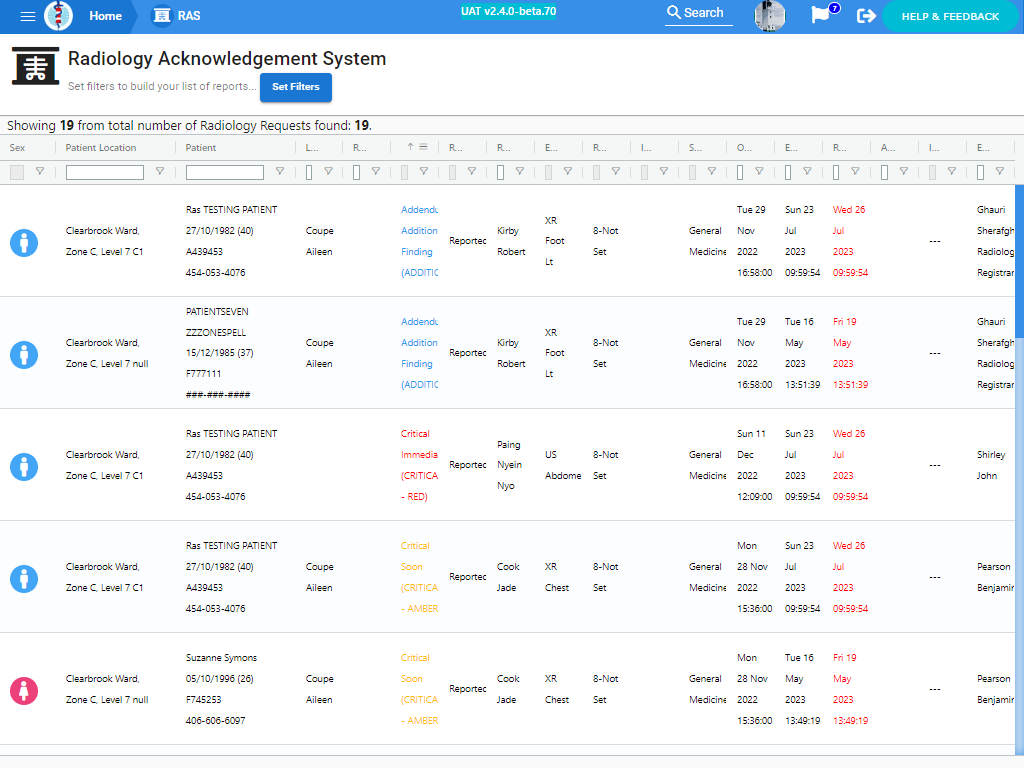Click the filter funnel for the A... column
Image resolution: width=1024 pixels, height=768 pixels.
click(904, 172)
